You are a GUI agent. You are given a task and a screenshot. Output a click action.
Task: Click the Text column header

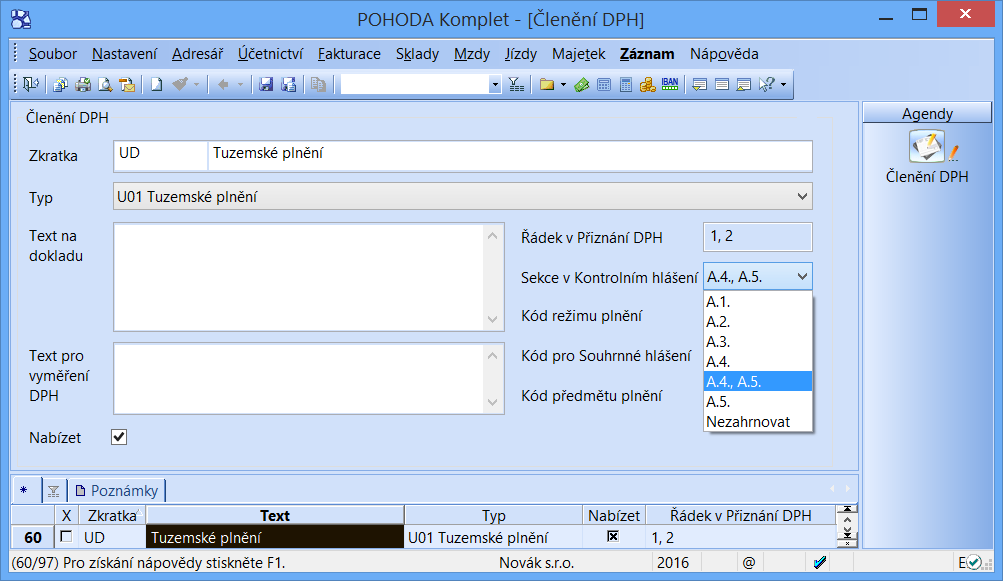click(x=274, y=516)
